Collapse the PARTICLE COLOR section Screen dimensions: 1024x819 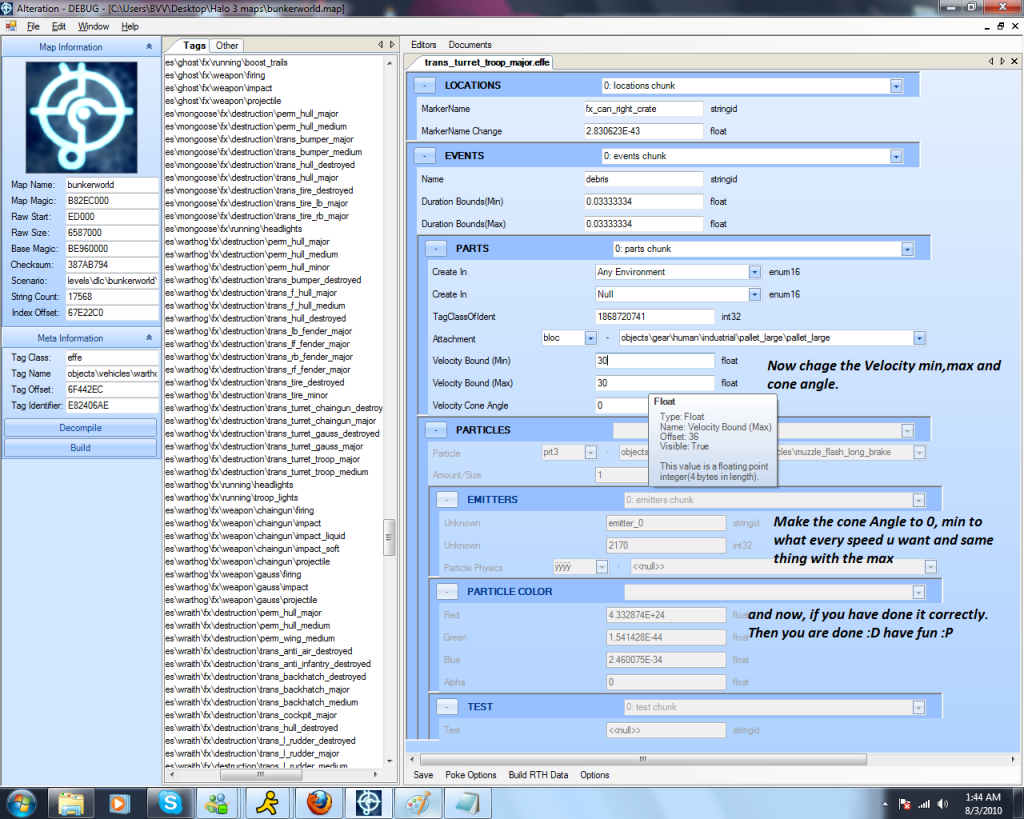(447, 592)
